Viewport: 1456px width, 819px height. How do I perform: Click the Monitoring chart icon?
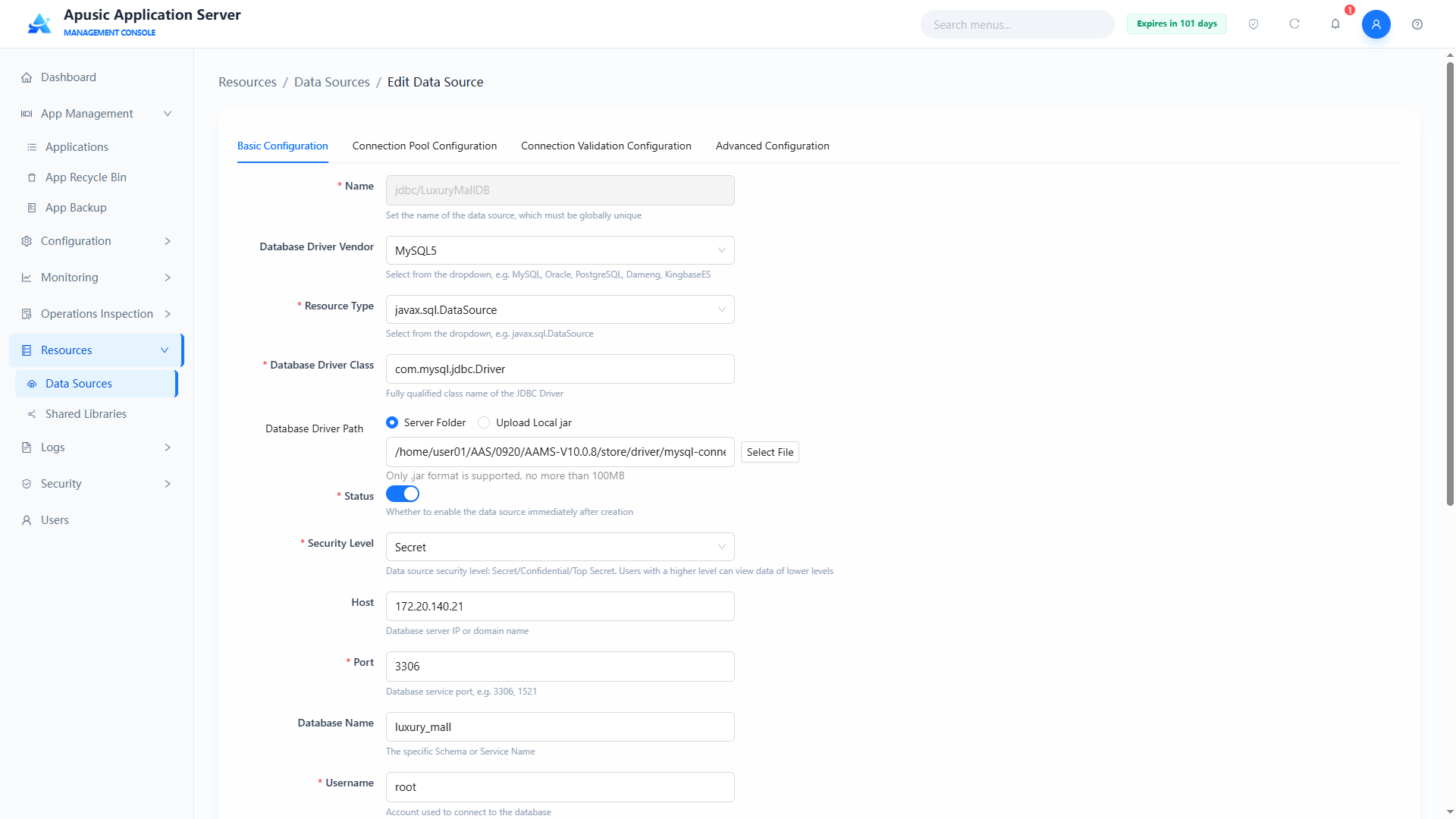(27, 278)
